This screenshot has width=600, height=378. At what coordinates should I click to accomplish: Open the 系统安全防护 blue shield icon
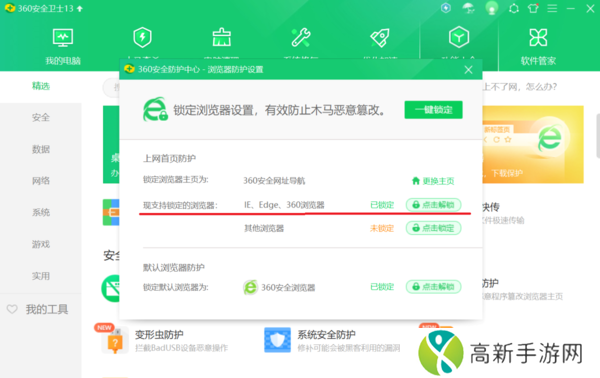[x=277, y=340]
